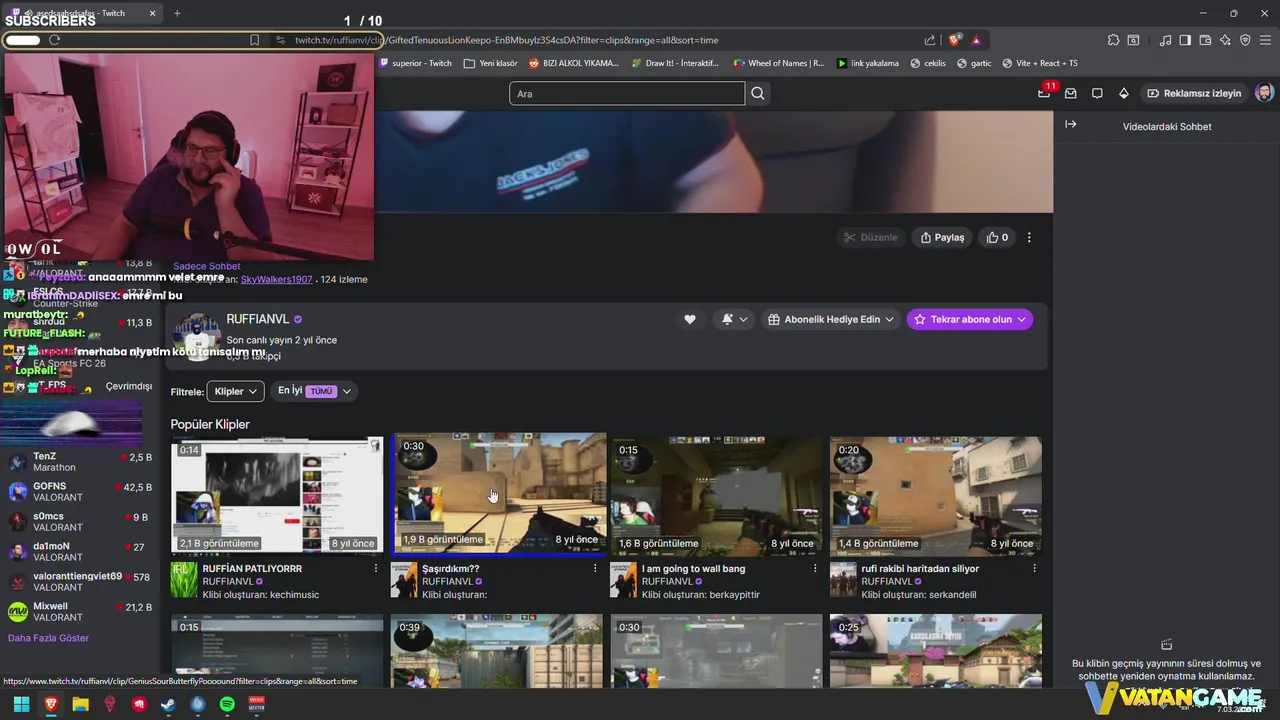Screen dimensions: 1280x720
Task: Like the clip with thumbs up
Action: pos(997,238)
